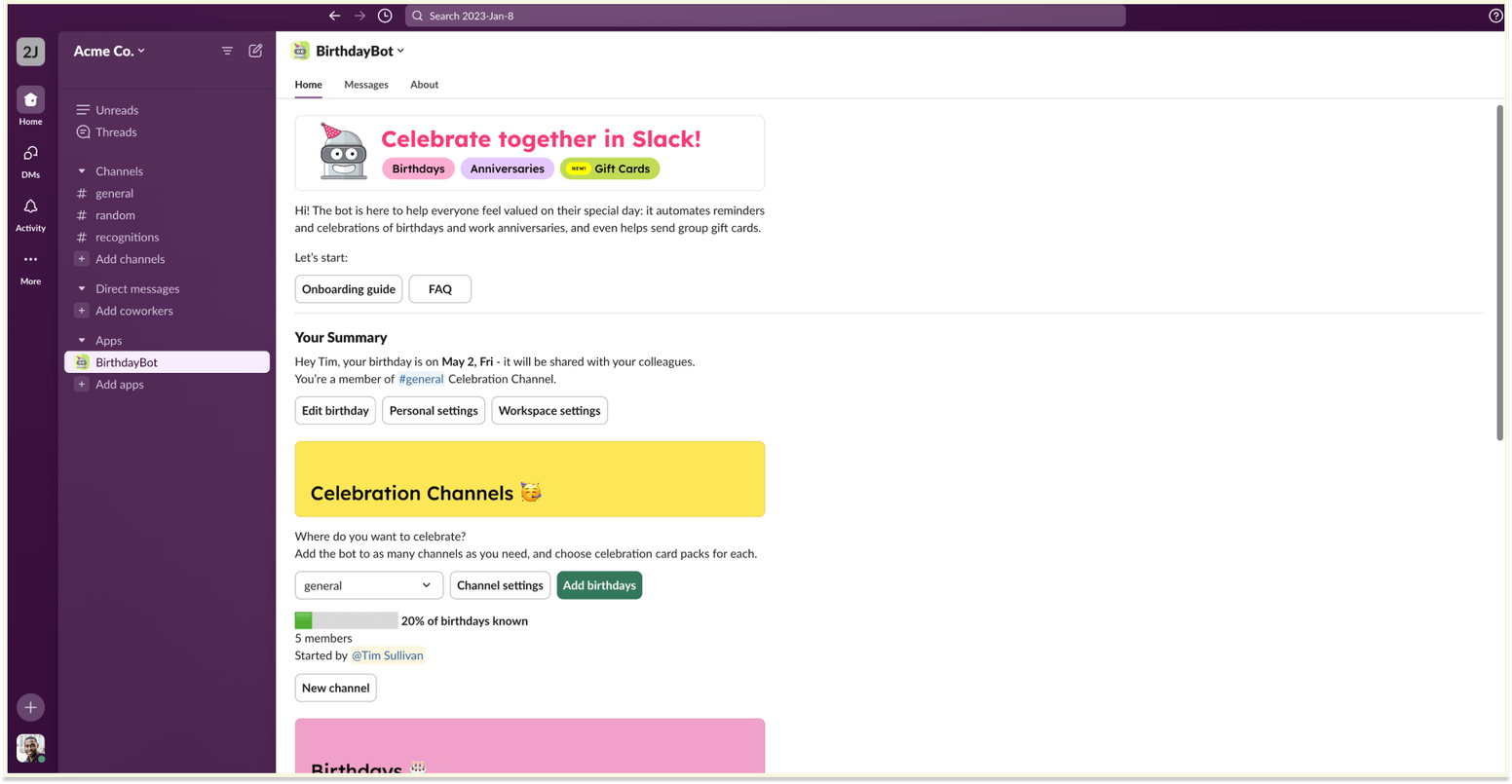The image size is (1512, 784).
Task: Open the Acme Co. workspace menu
Action: point(109,51)
